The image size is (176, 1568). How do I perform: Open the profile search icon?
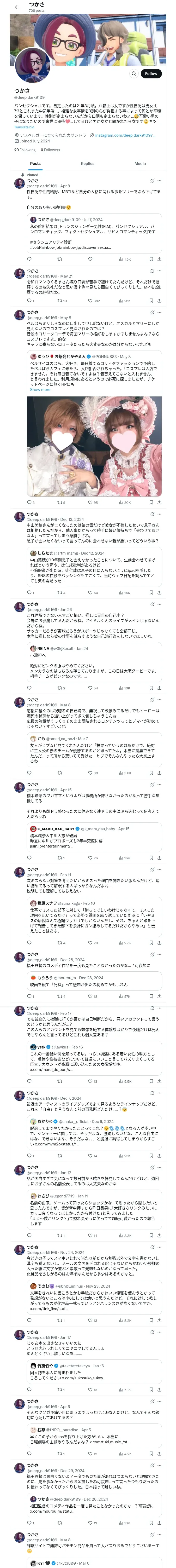[x=133, y=74]
